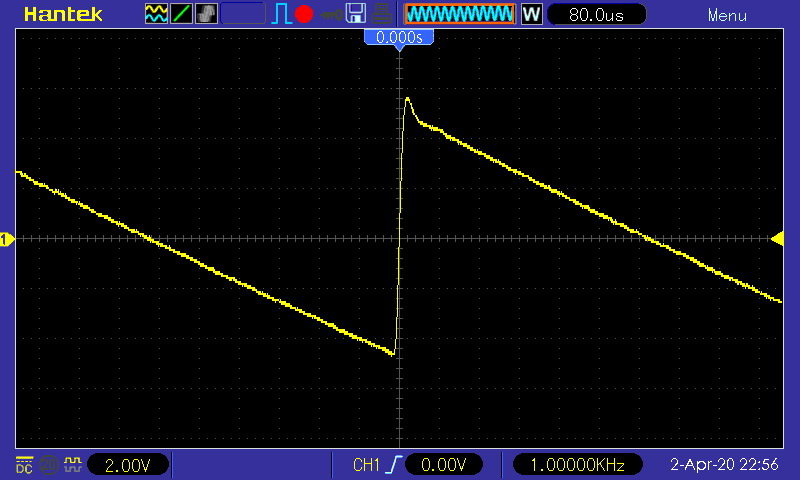This screenshot has height=480, width=800.
Task: Click the 1.00000KHz frequency readout
Action: point(577,465)
